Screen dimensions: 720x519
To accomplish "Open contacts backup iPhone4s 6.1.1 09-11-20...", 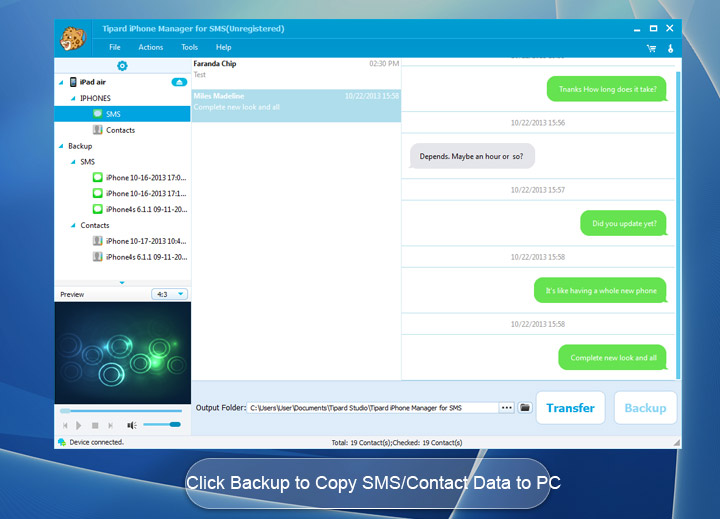I will coord(140,257).
